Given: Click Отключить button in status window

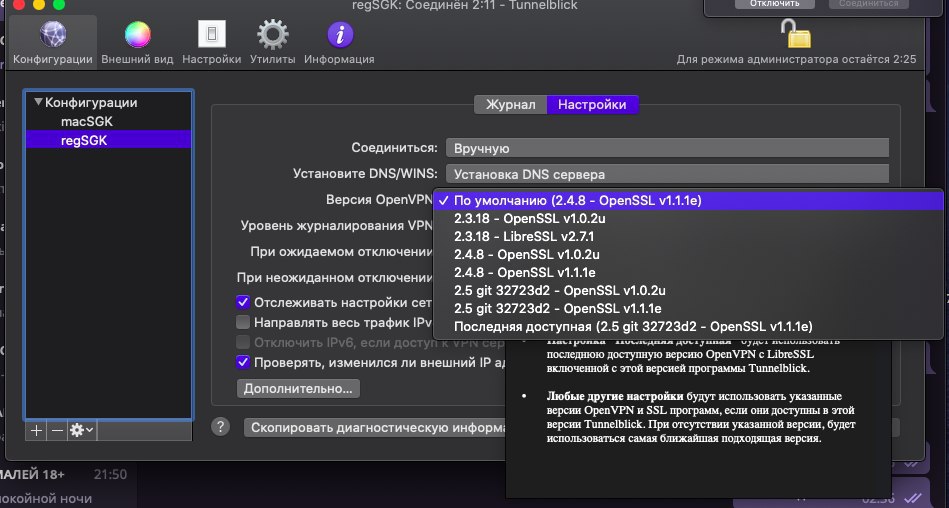Looking at the screenshot, I should click(775, 4).
